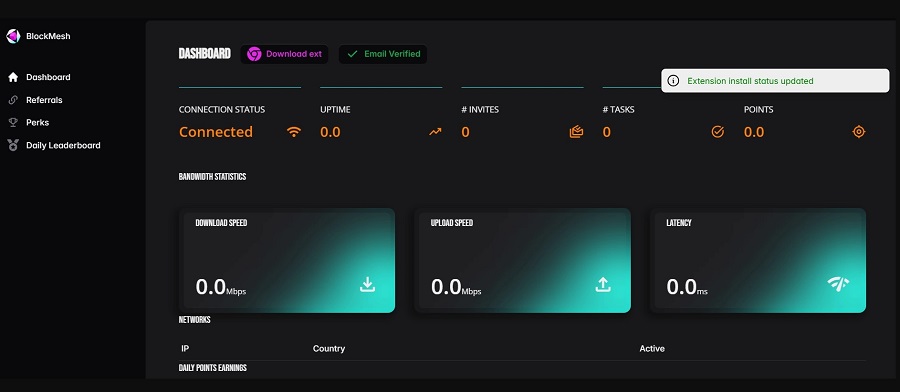Click the Country column header

click(329, 349)
